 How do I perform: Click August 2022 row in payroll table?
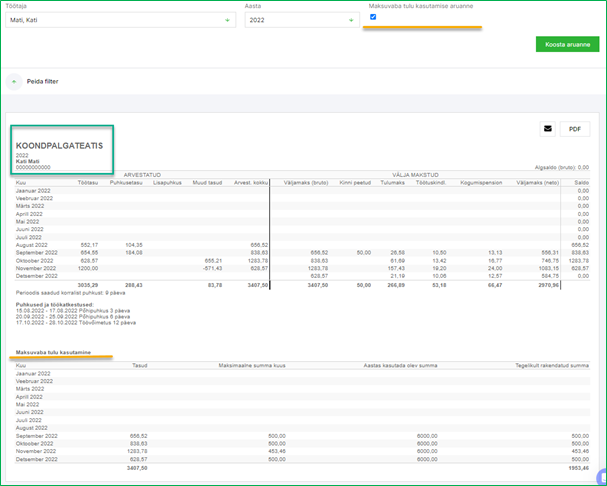pyautogui.click(x=302, y=245)
